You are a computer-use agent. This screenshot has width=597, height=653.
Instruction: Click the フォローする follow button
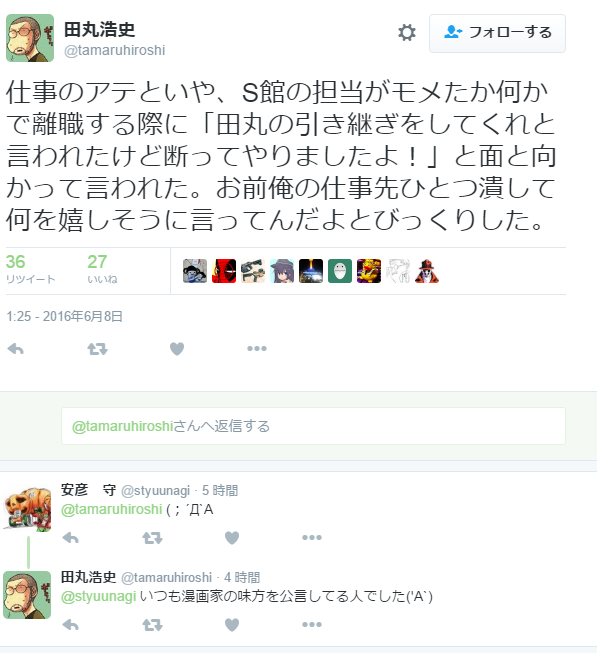[x=497, y=33]
